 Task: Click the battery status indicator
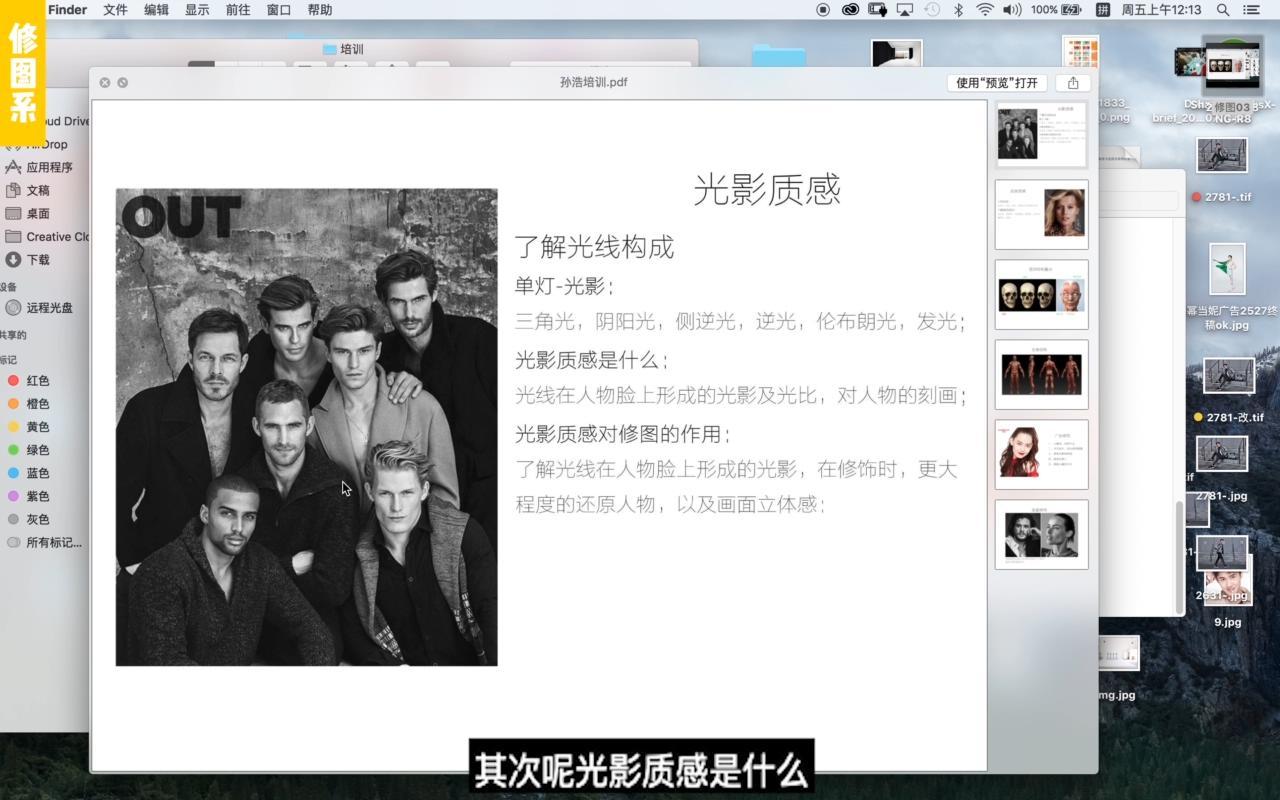pos(1058,10)
